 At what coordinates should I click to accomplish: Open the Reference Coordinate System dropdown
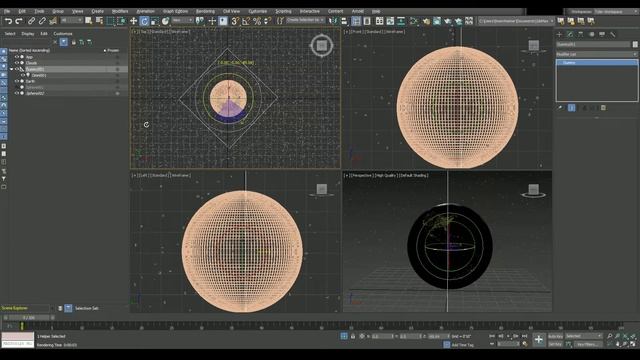tap(182, 20)
